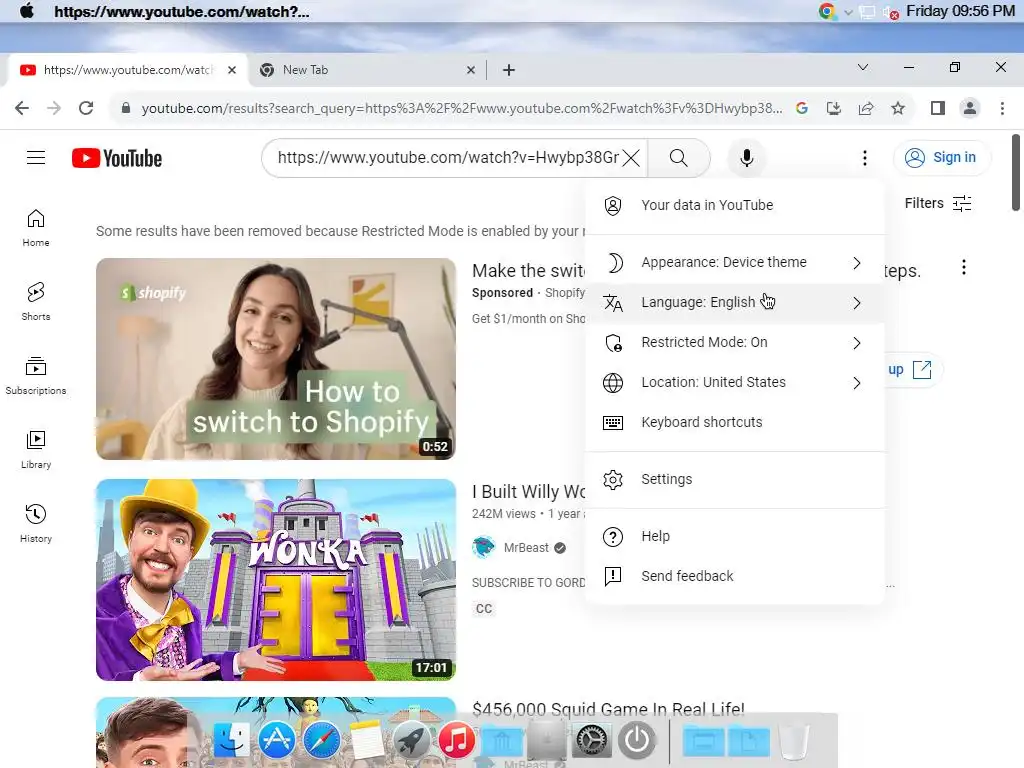Open the Chrome three-dot menu
This screenshot has width=1024, height=768.
tap(1002, 108)
